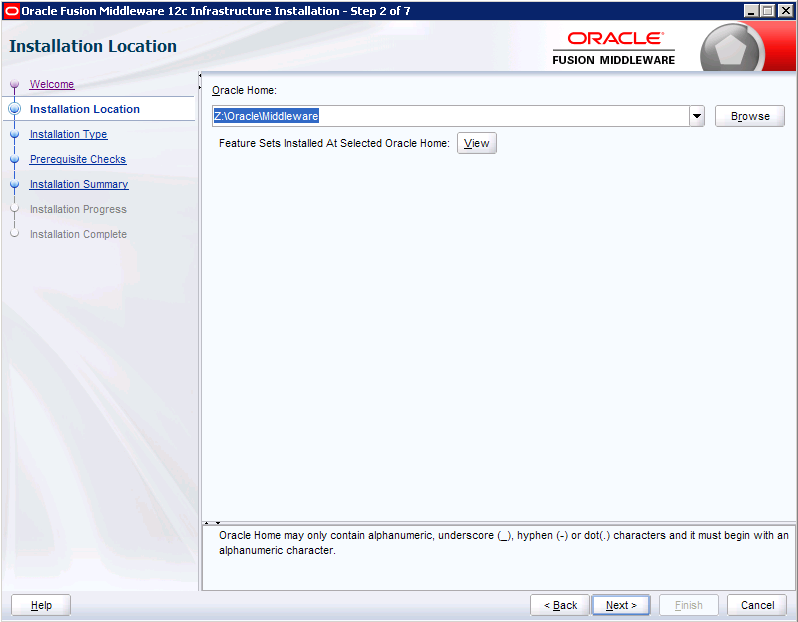Go Back to the previous step
Image resolution: width=798 pixels, height=622 pixels.
point(560,605)
